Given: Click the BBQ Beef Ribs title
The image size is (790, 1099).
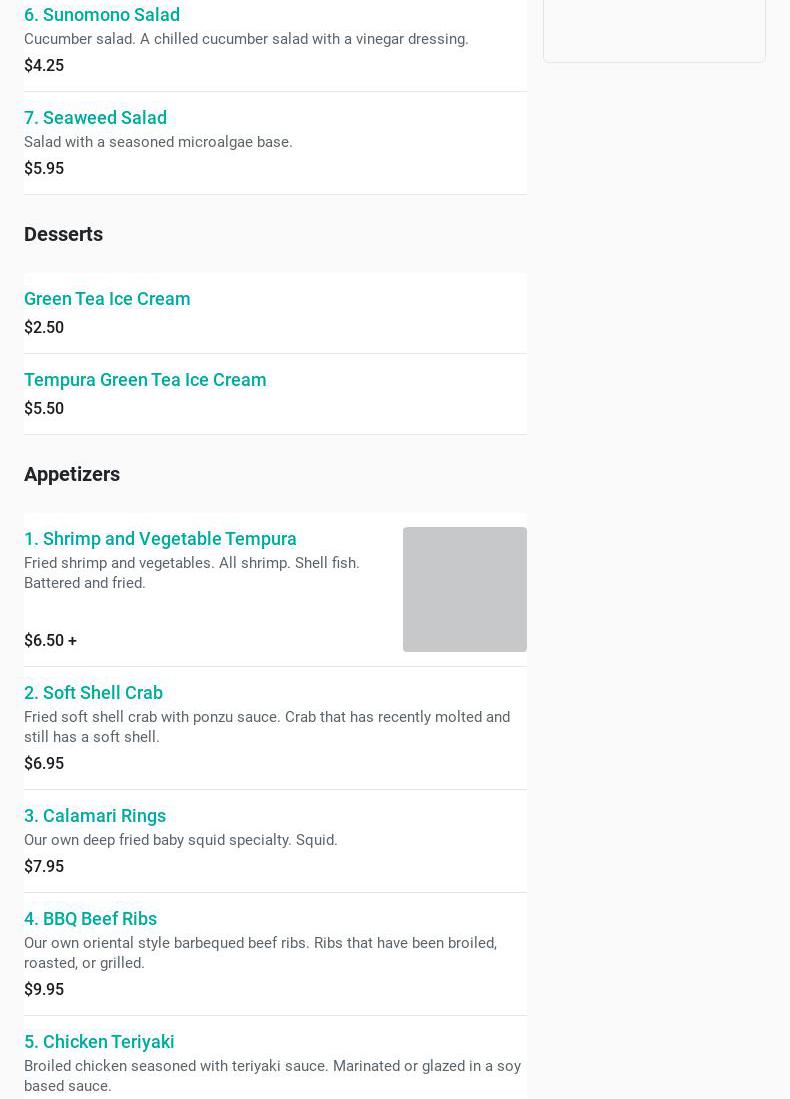Looking at the screenshot, I should coord(90,919).
